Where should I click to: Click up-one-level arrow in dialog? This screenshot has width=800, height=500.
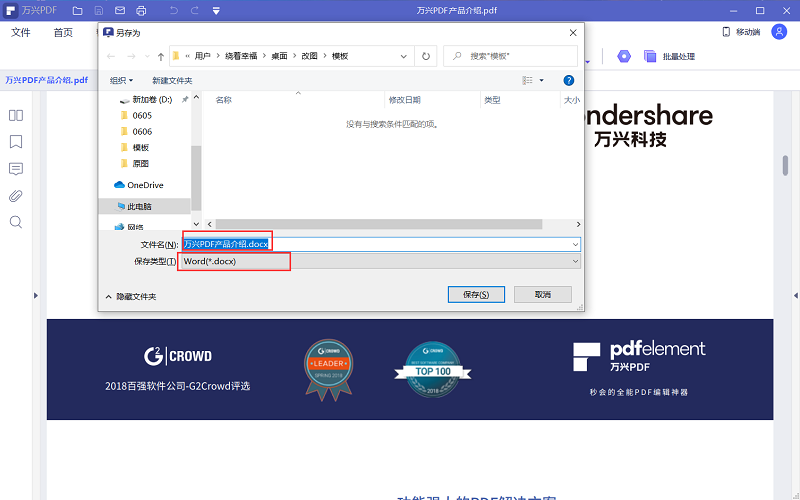(x=161, y=56)
